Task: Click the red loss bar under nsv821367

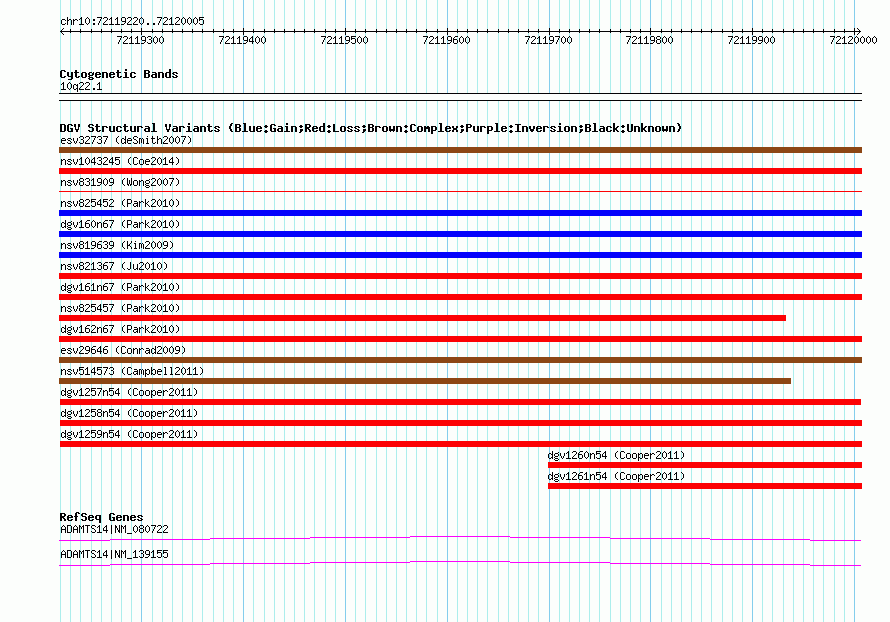Action: (460, 276)
